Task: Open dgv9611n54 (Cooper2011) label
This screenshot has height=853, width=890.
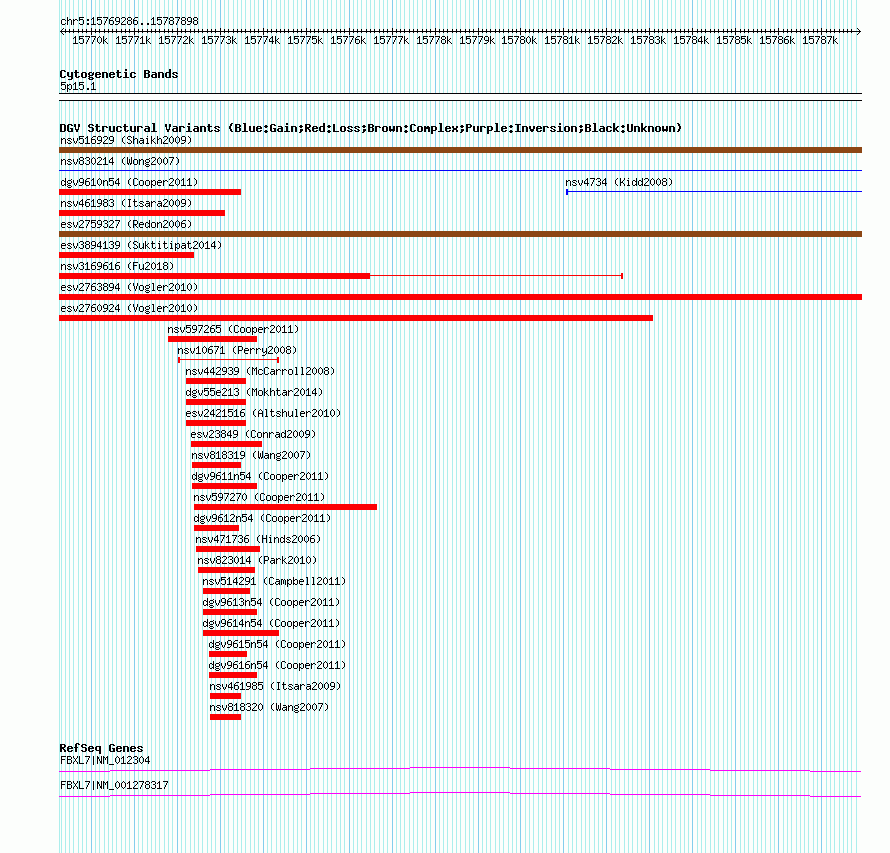Action: 260,476
